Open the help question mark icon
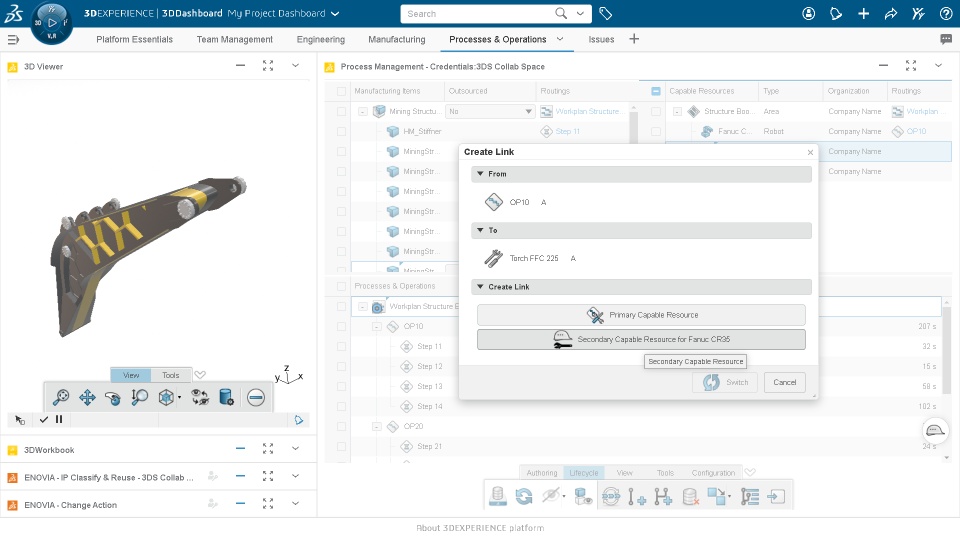Viewport: 960px width, 540px height. [946, 13]
